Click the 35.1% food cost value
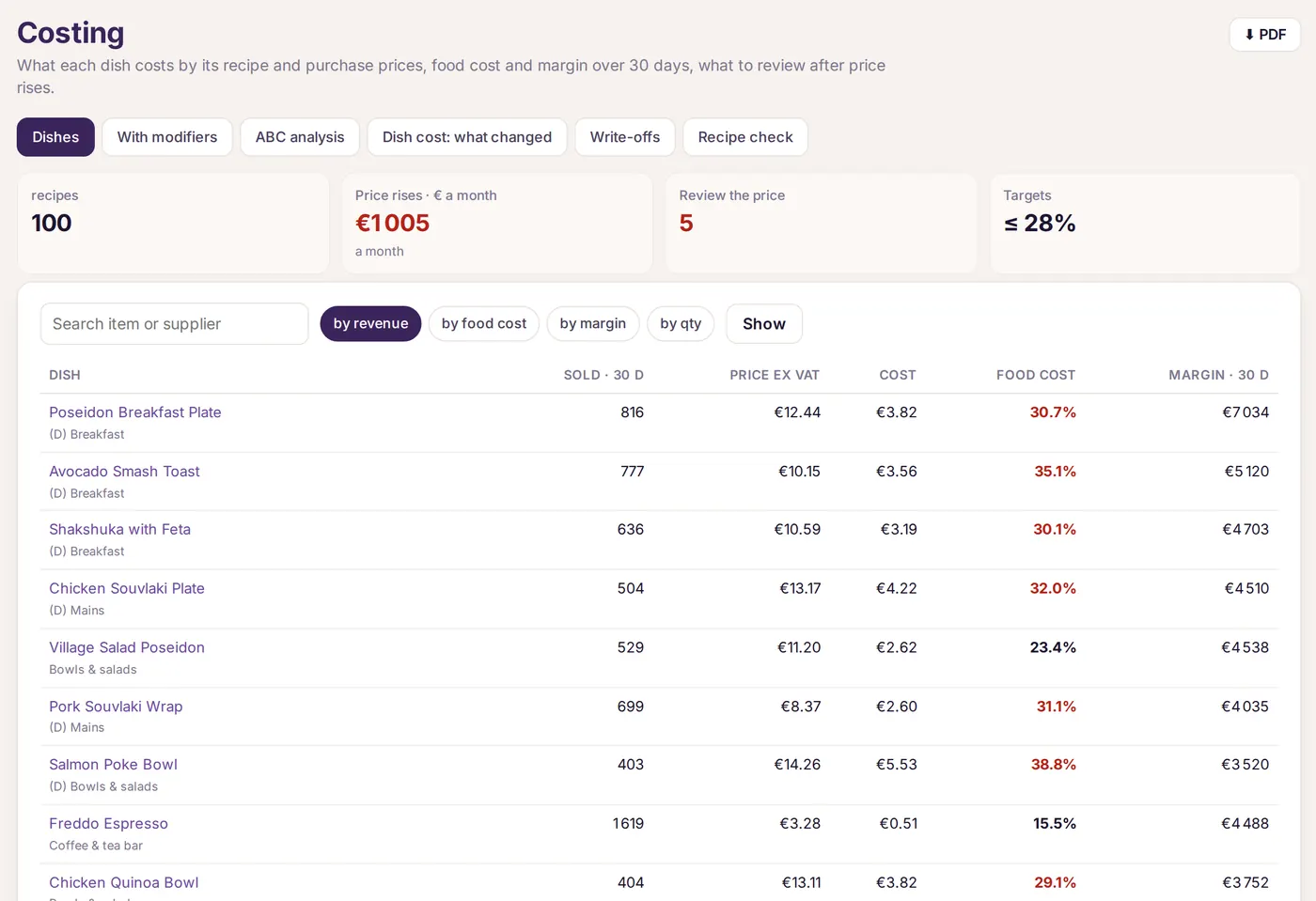 point(1055,472)
